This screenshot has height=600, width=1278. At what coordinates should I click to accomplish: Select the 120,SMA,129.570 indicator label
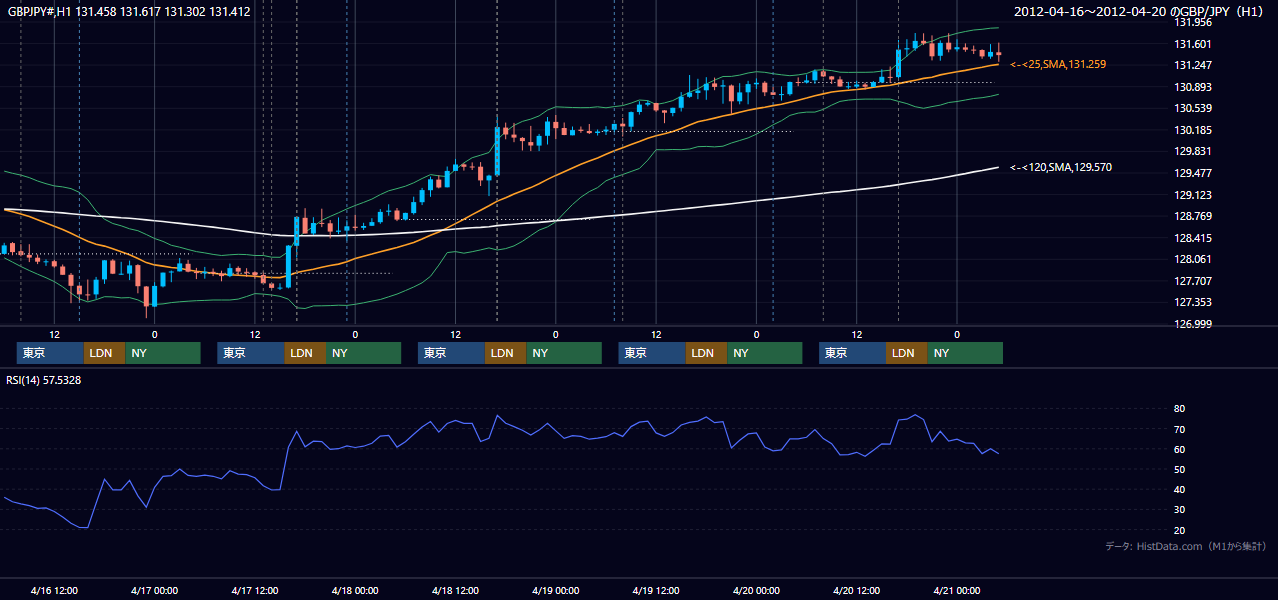[1061, 167]
